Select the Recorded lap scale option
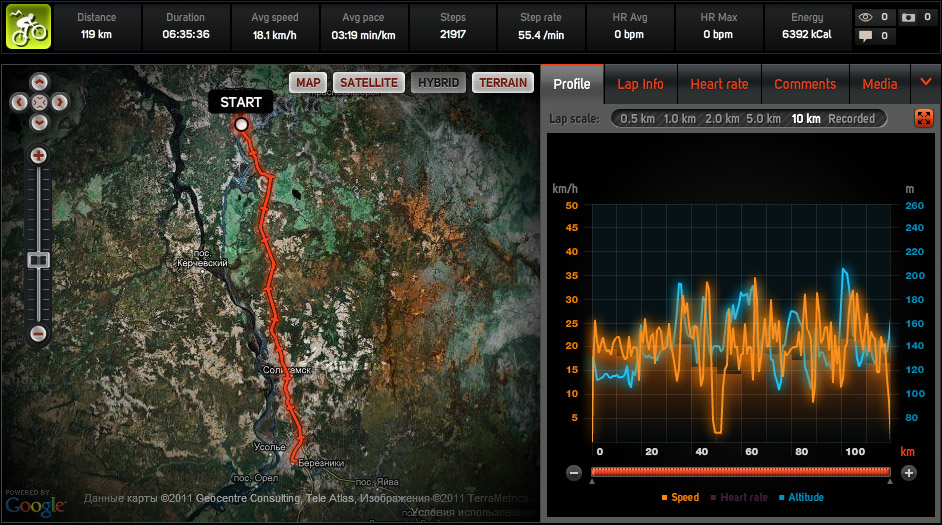942x525 pixels. point(851,118)
